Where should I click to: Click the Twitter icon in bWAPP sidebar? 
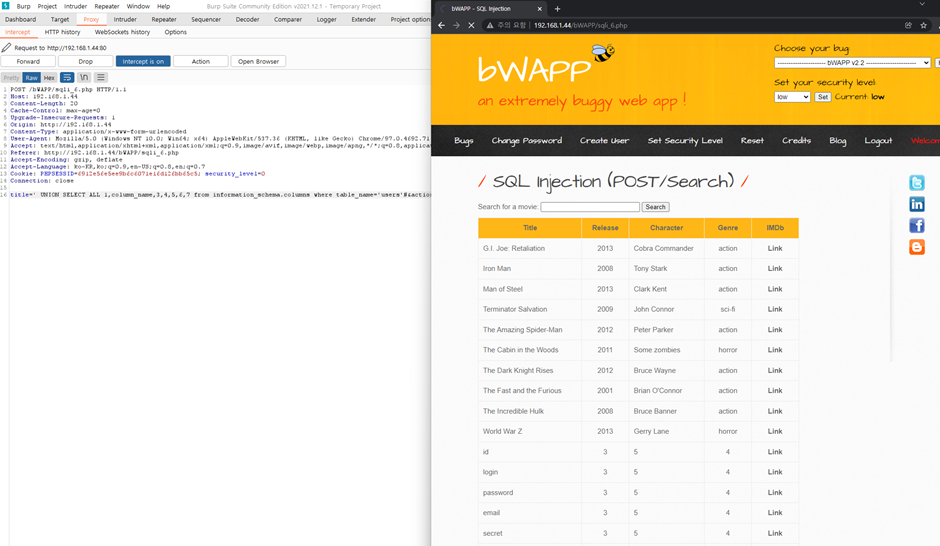click(x=917, y=183)
